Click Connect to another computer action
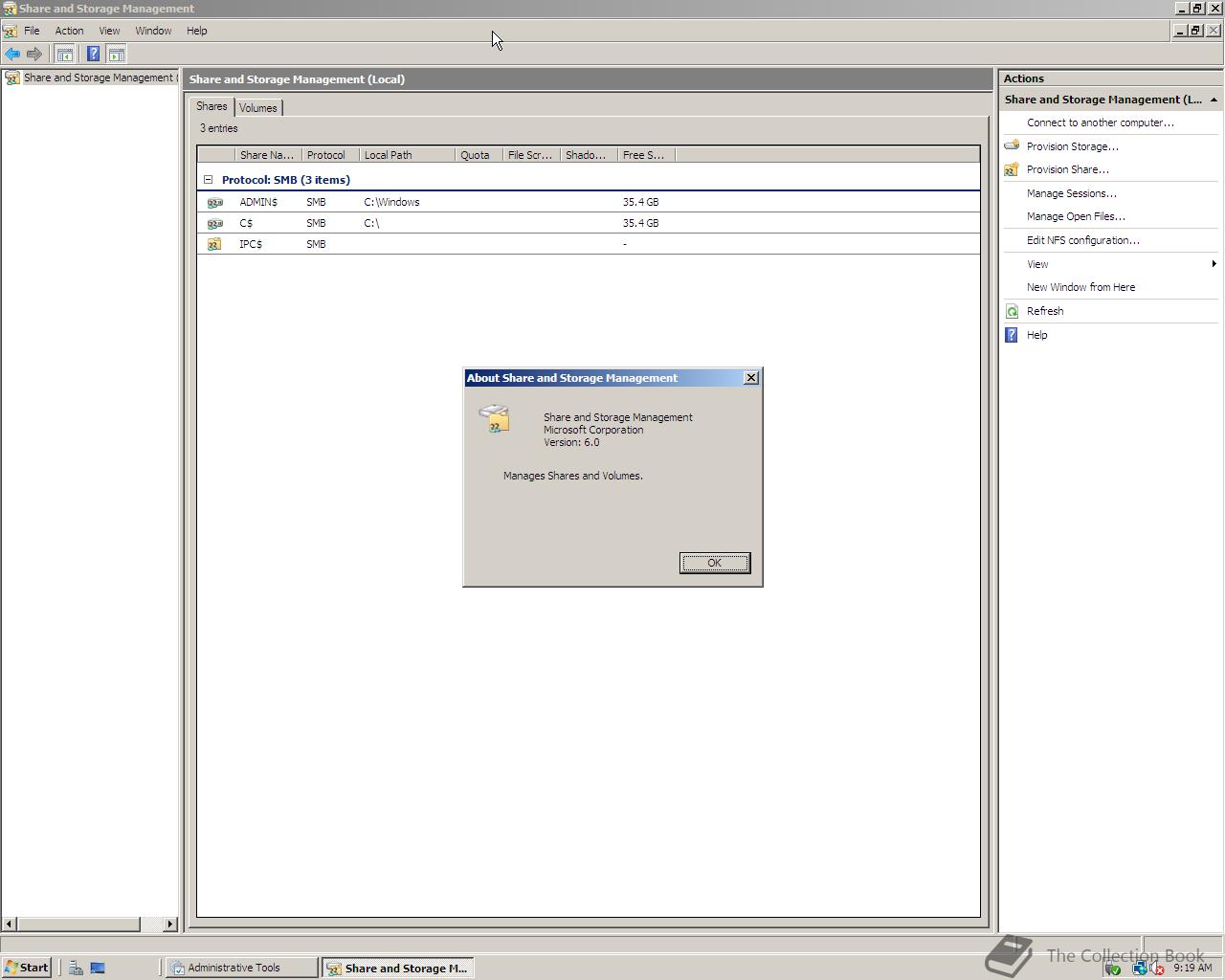 (x=1100, y=122)
